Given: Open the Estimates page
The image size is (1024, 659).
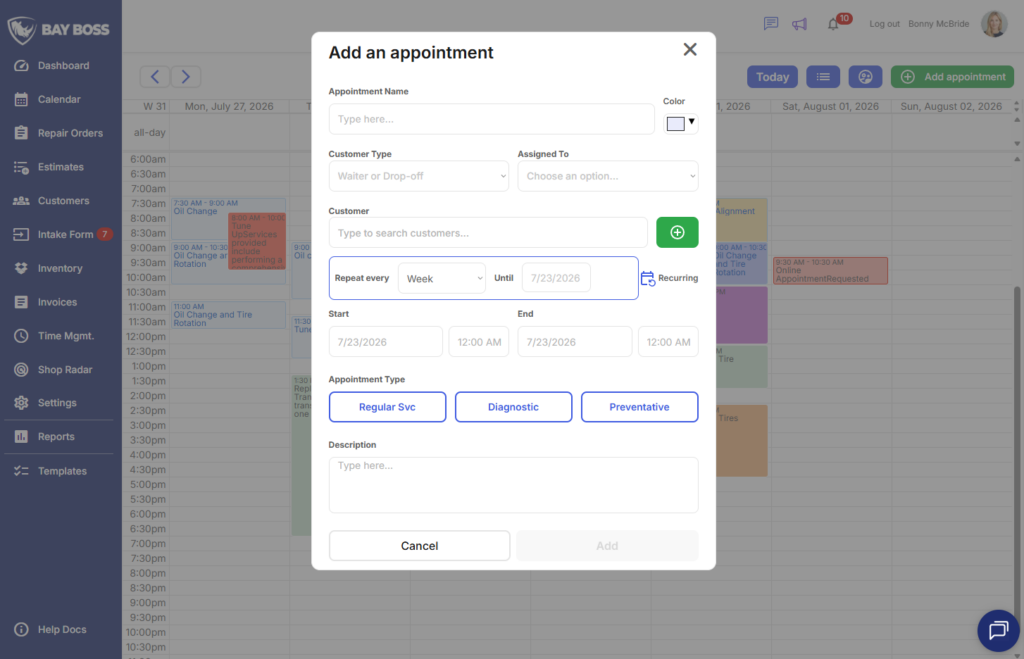Looking at the screenshot, I should tap(60, 167).
